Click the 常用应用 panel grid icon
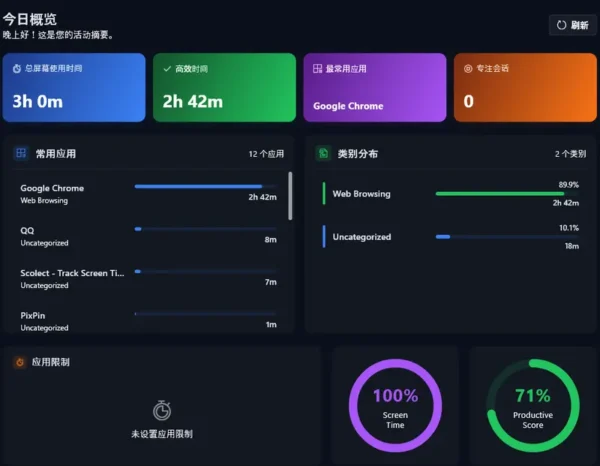The width and height of the screenshot is (600, 466). point(21,153)
